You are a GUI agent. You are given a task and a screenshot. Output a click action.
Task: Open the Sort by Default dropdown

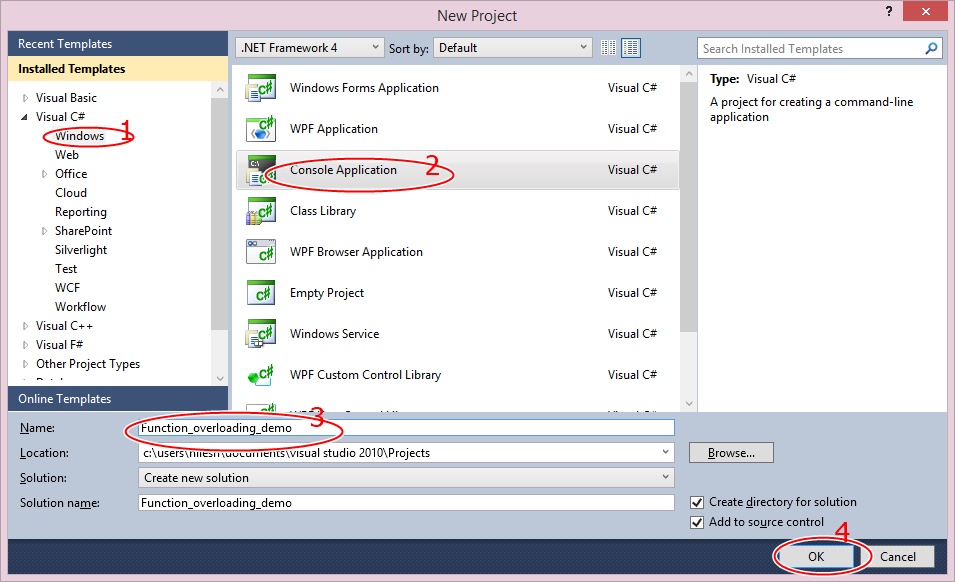tap(513, 47)
